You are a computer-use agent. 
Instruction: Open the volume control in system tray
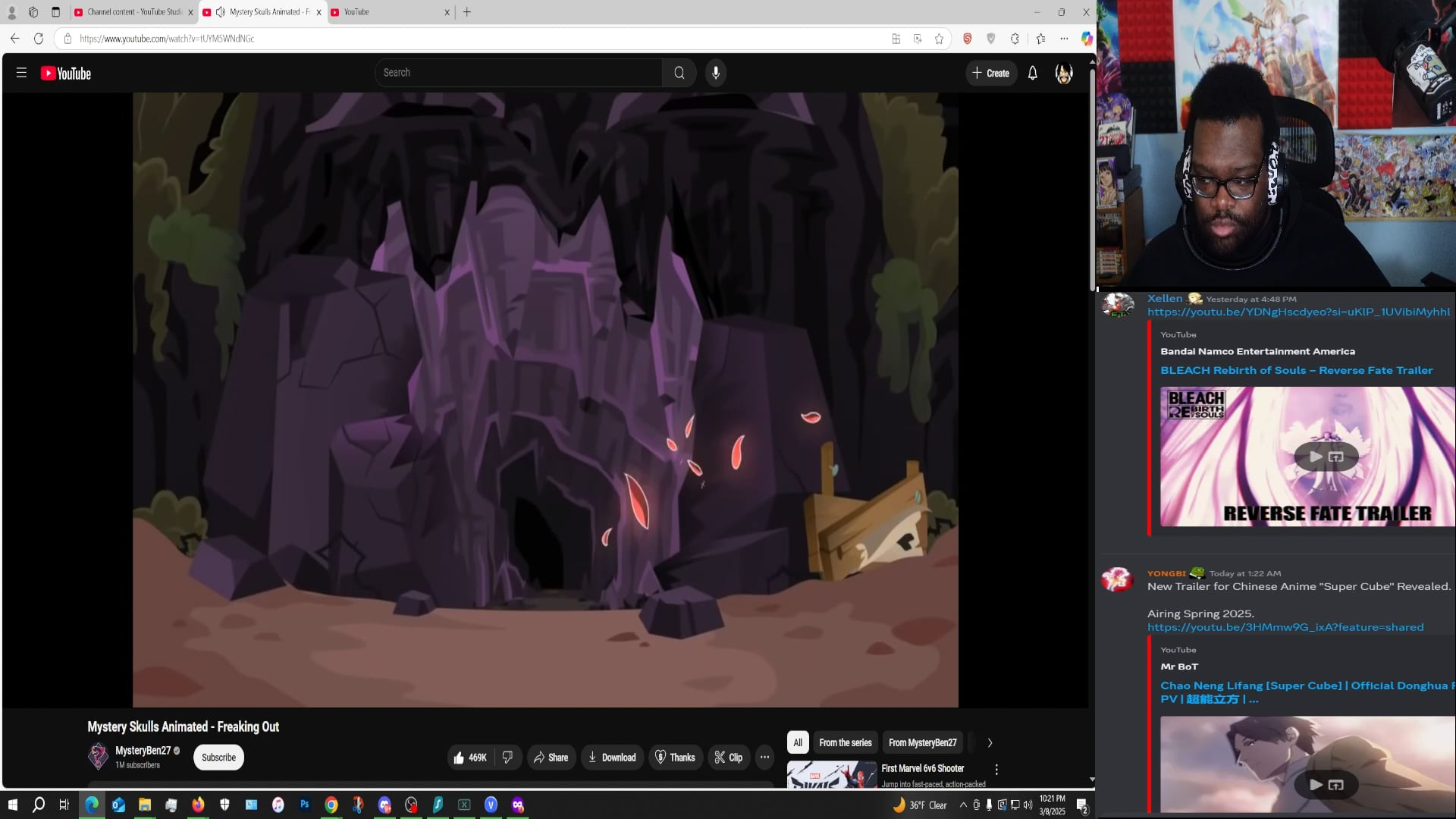point(1028,805)
